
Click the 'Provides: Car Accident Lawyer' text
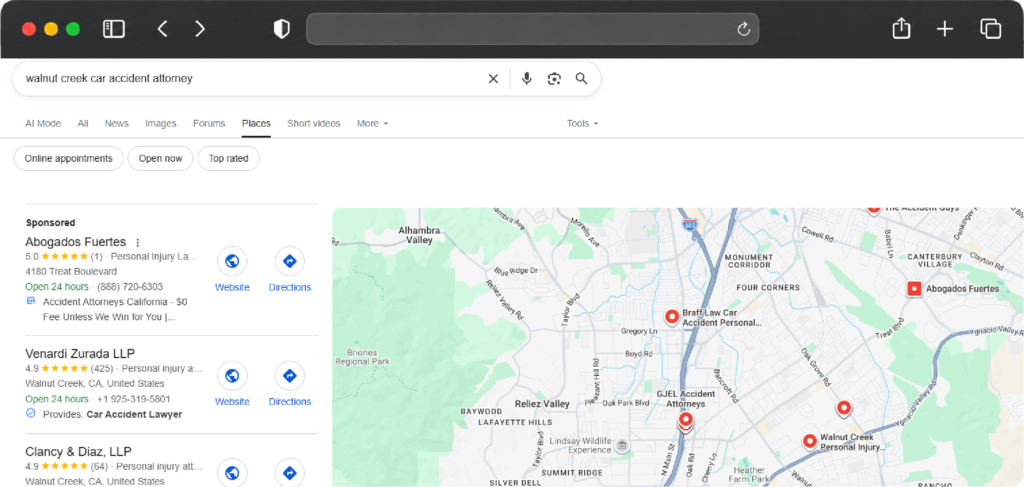click(x=112, y=415)
